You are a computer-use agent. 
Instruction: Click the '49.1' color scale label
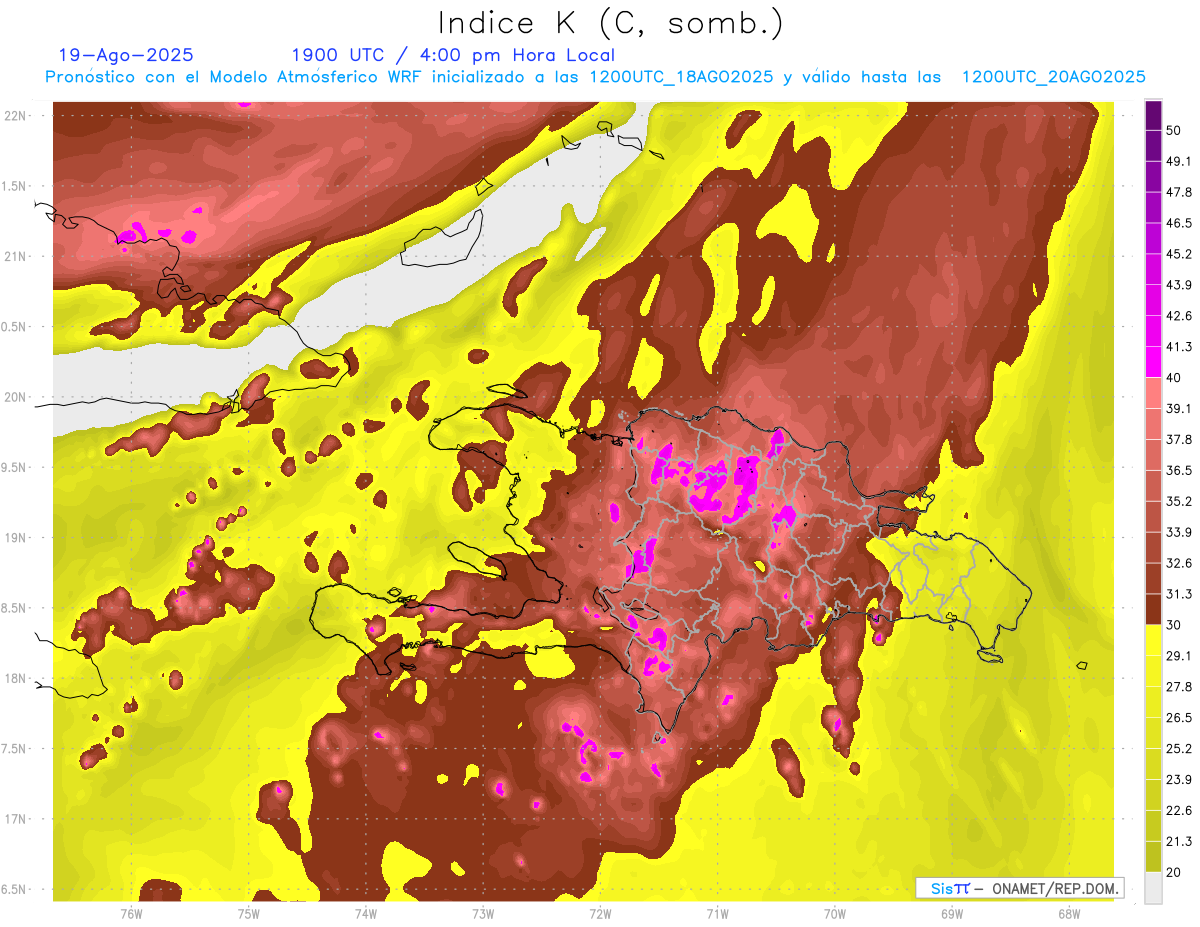(x=1179, y=161)
